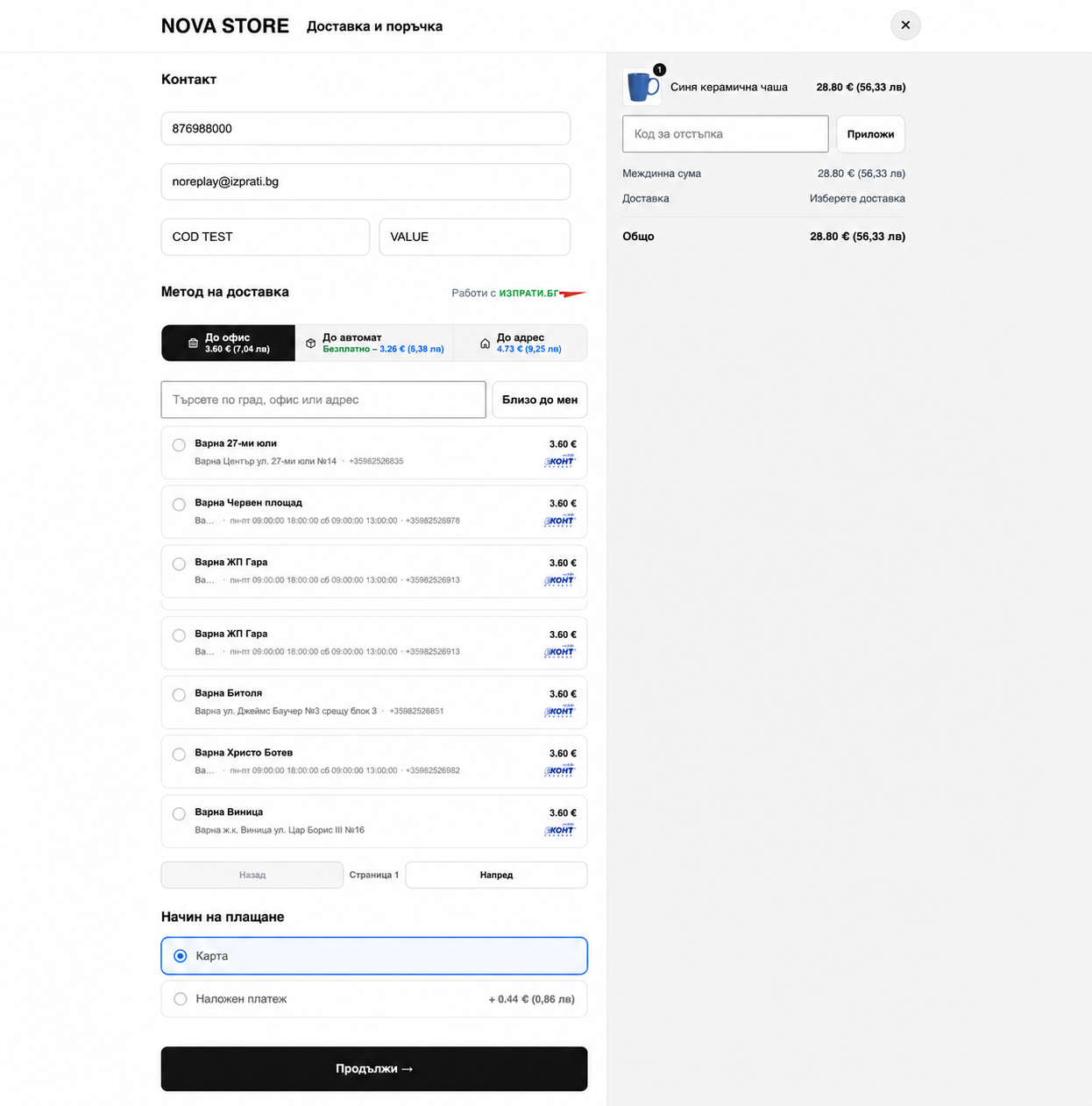Click phone +35982526851 in Битоля row
This screenshot has height=1106, width=1092.
point(416,711)
